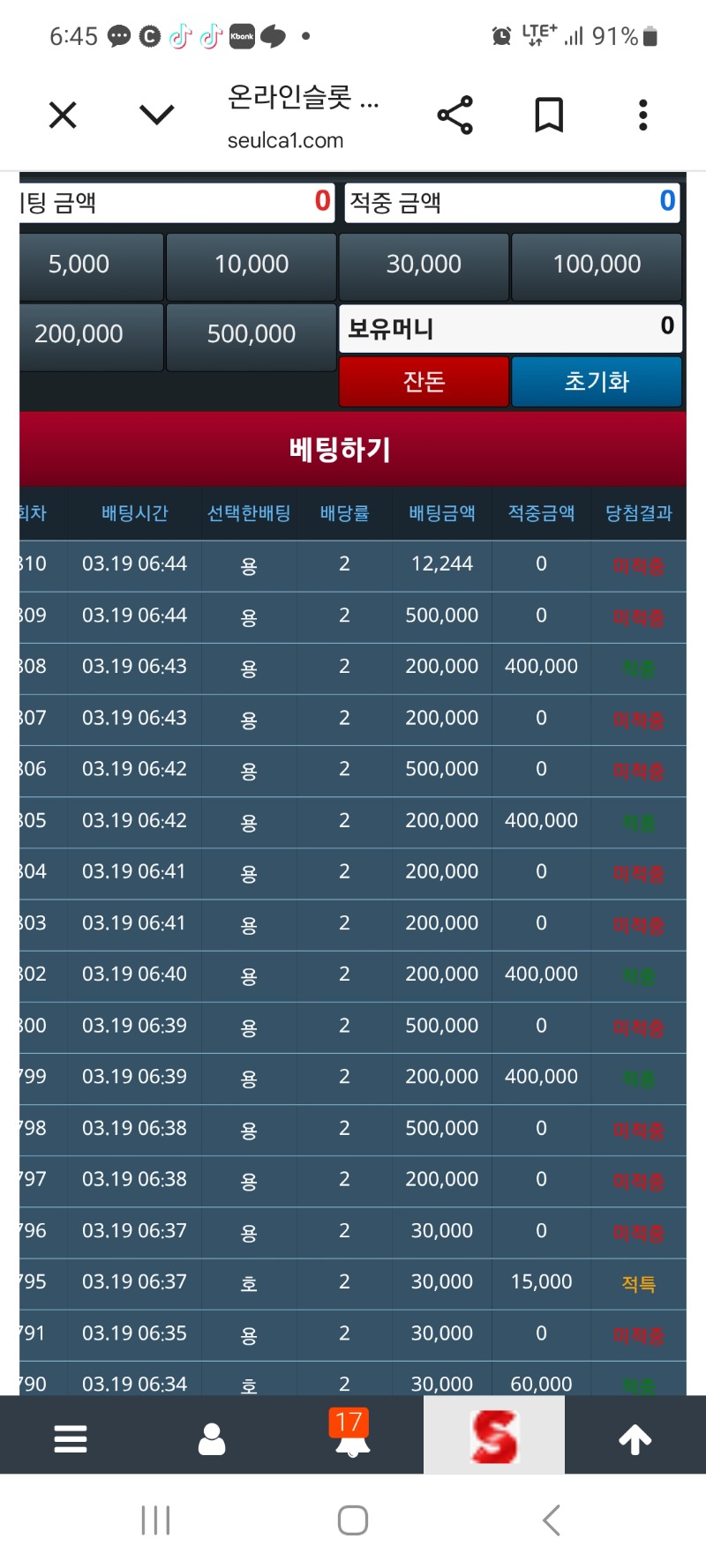Select the 500,000 bet amount
This screenshot has width=706, height=1568.
252,334
